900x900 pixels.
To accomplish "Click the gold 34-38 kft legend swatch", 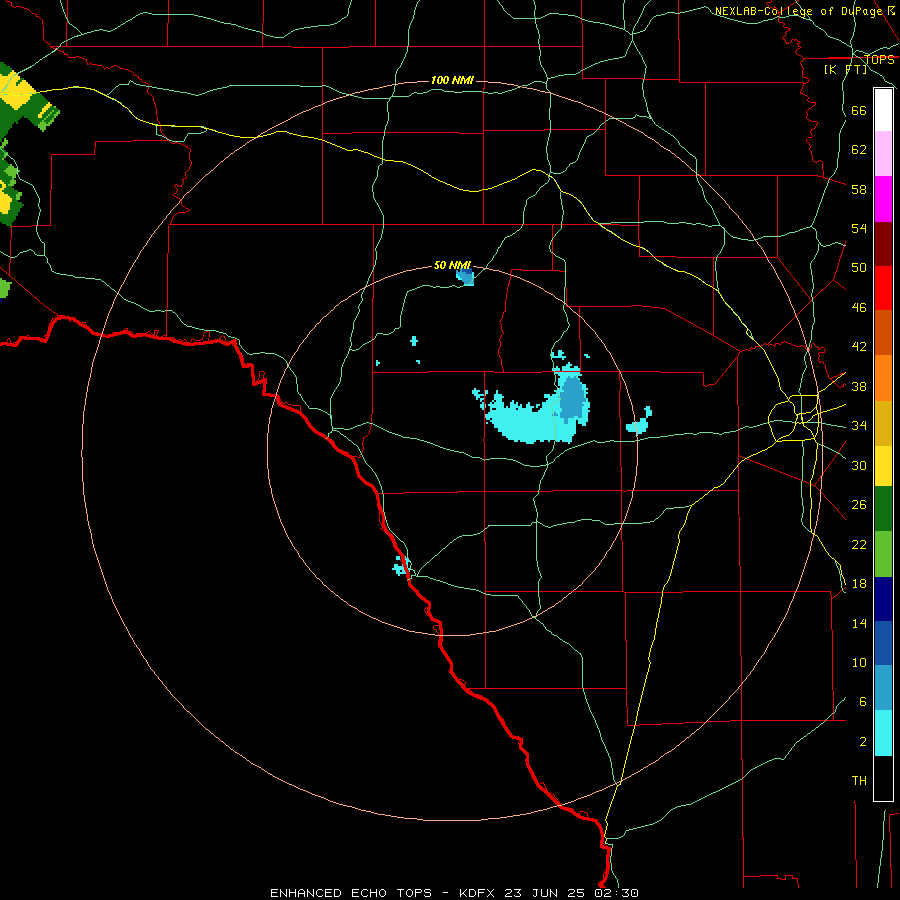I will [883, 423].
